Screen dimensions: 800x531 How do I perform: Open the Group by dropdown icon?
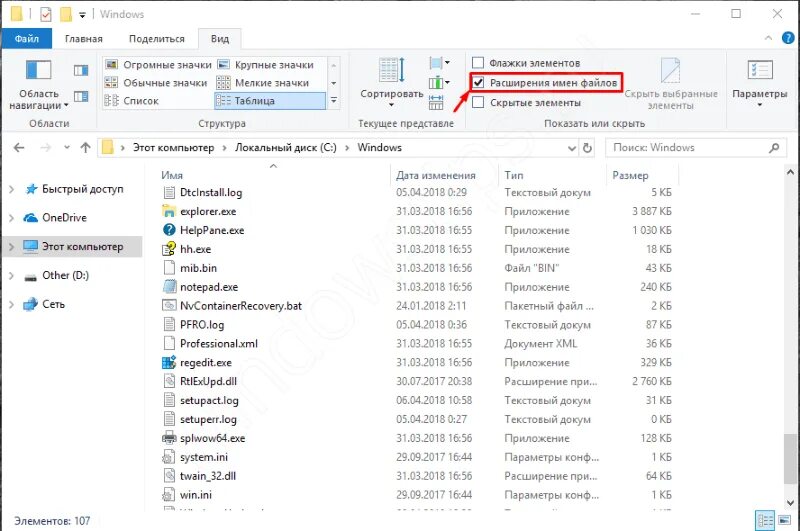click(440, 63)
